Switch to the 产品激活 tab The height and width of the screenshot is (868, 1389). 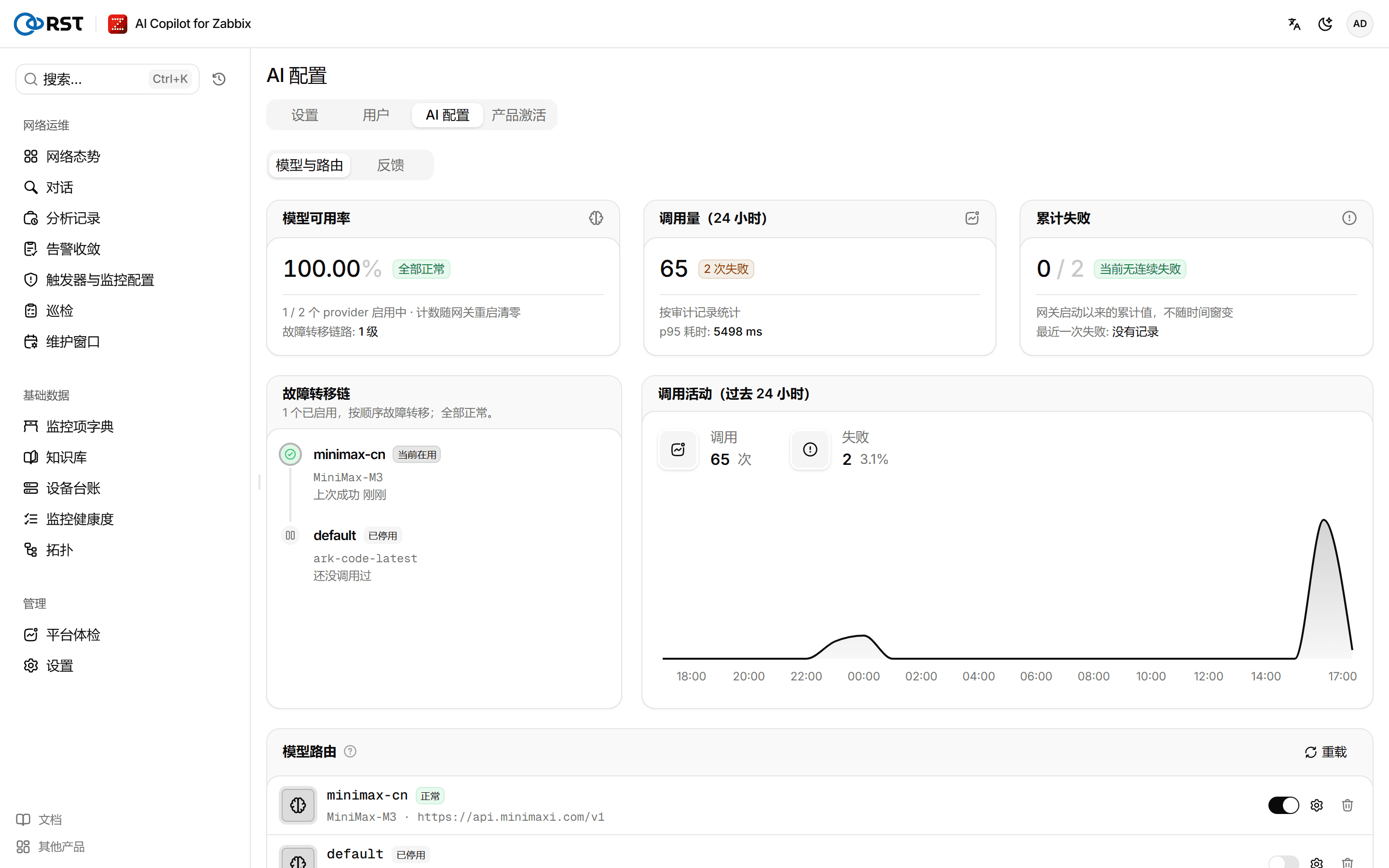(x=519, y=115)
